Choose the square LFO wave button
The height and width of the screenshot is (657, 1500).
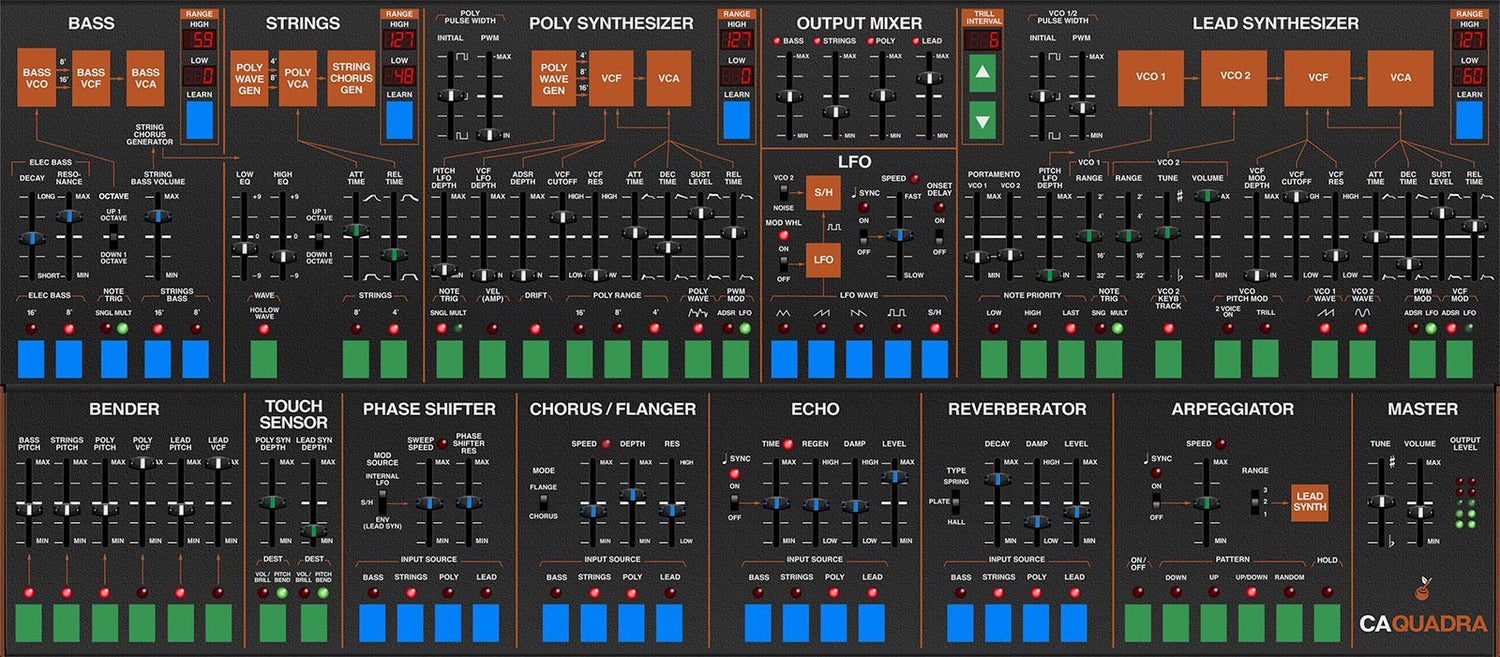point(897,358)
